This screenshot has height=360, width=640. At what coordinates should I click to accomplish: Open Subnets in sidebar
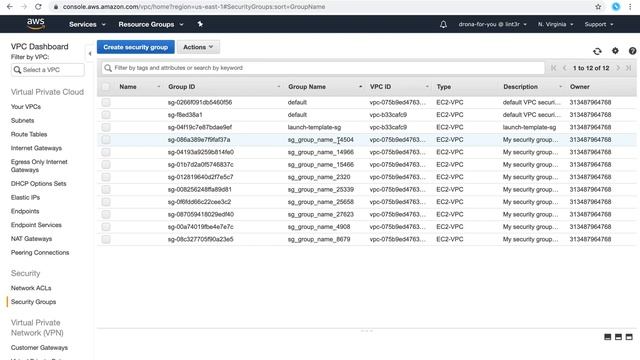coord(22,120)
